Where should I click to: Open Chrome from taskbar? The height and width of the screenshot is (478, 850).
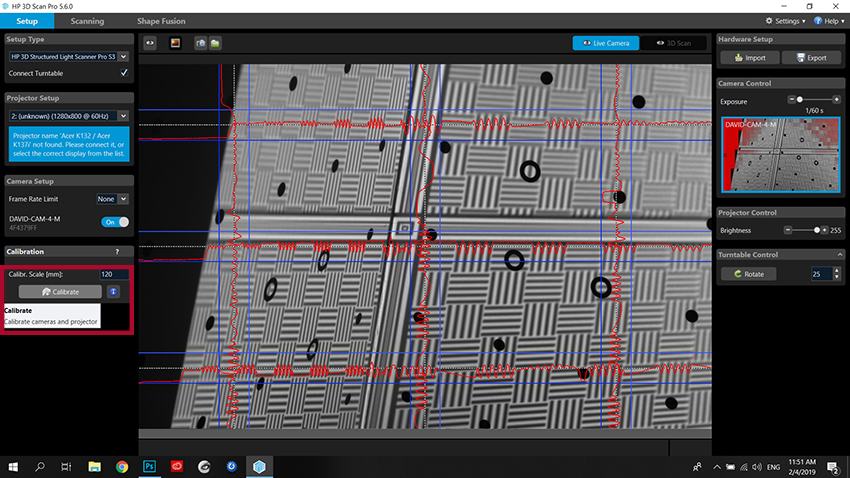(x=122, y=467)
